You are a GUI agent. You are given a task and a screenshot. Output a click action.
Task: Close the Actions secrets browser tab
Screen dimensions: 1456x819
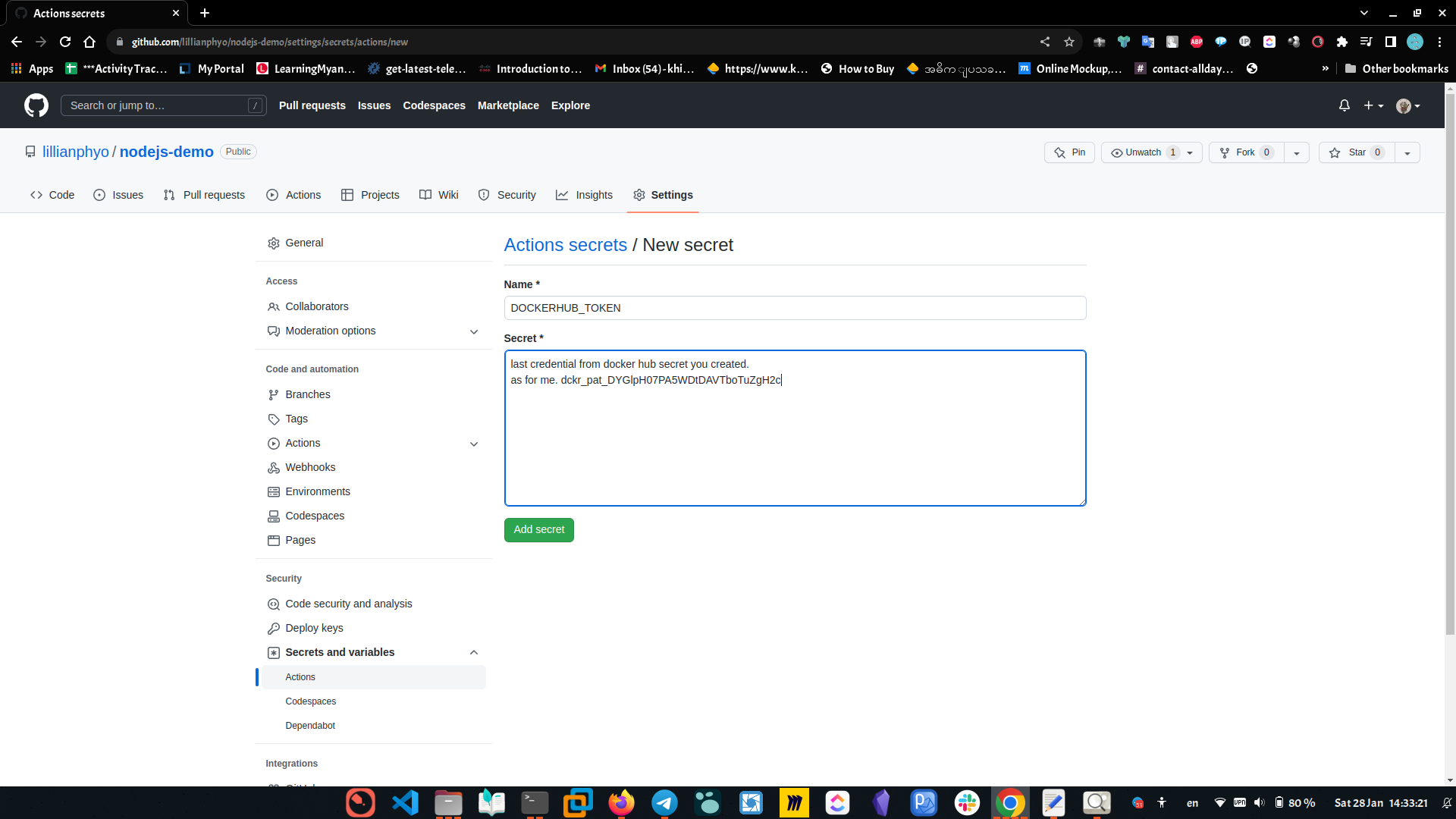point(176,13)
